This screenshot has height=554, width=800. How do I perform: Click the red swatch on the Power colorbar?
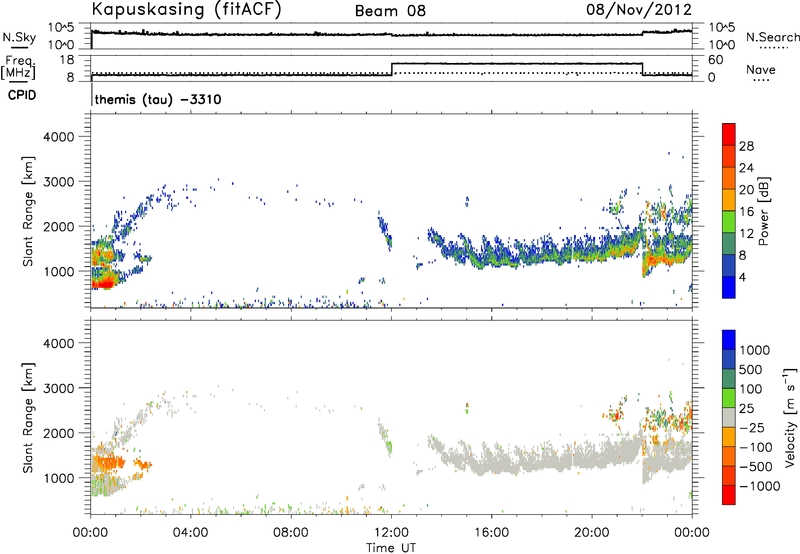pyautogui.click(x=729, y=134)
